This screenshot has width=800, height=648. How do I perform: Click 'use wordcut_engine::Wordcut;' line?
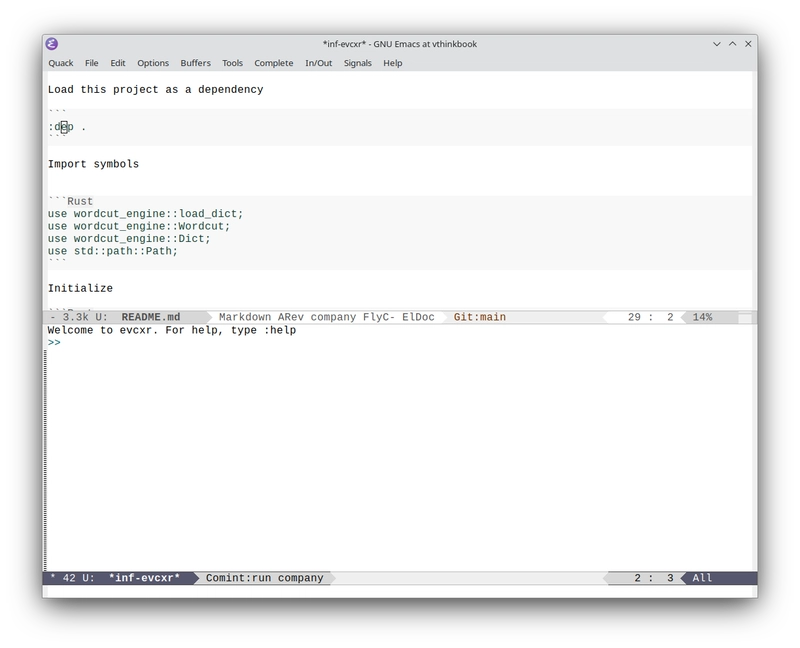pyautogui.click(x=139, y=226)
